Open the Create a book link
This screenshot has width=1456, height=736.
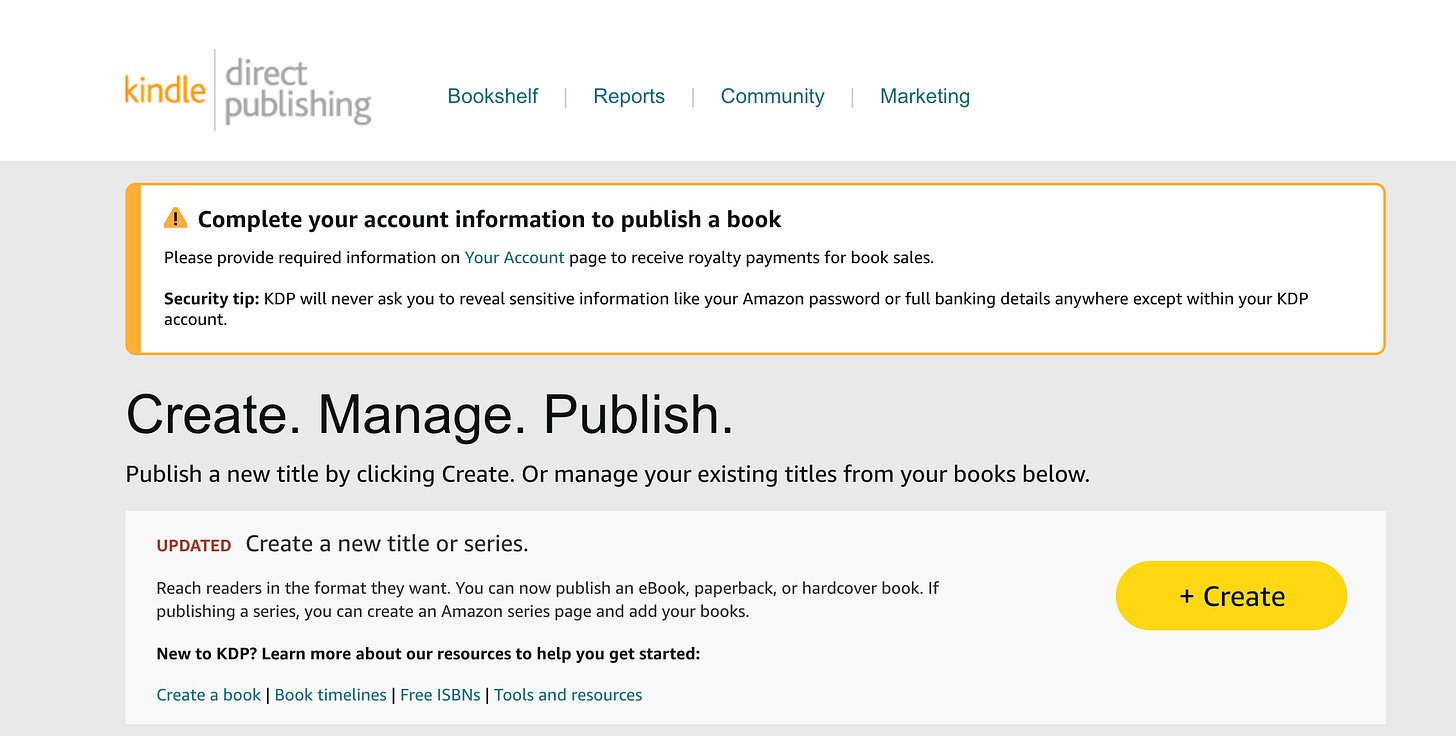pyautogui.click(x=209, y=694)
